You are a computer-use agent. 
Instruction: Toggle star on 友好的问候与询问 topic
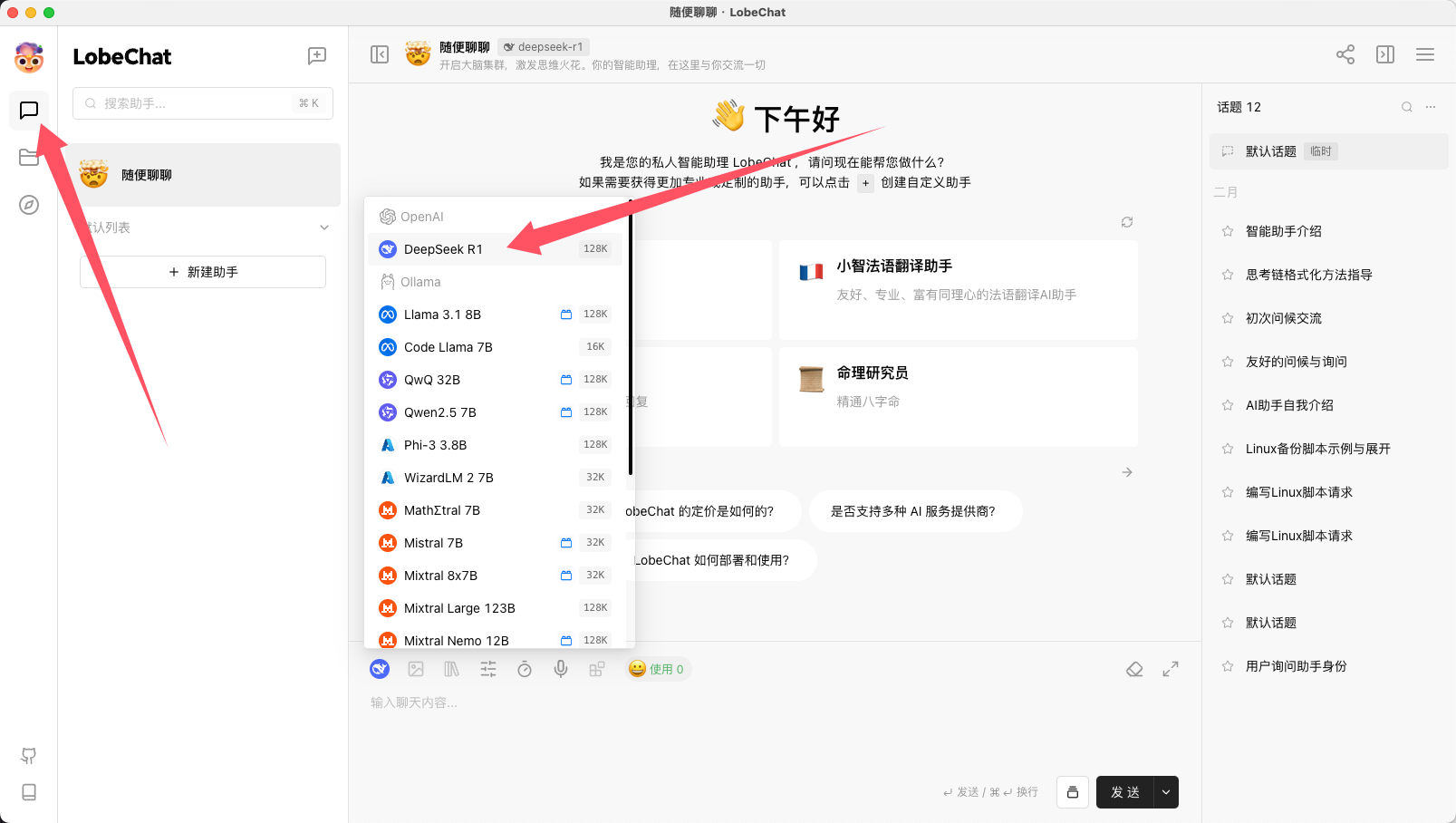click(x=1228, y=362)
